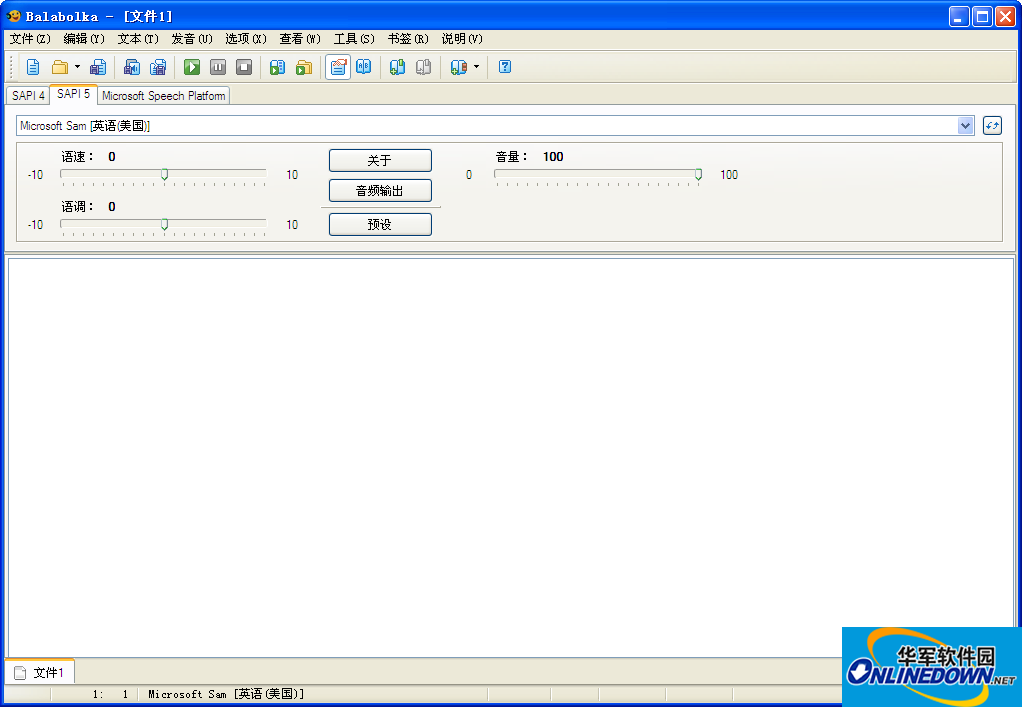Screen dimensions: 1022x707
Task: Click Microsoft Sam voice in status bar
Action: coord(226,695)
